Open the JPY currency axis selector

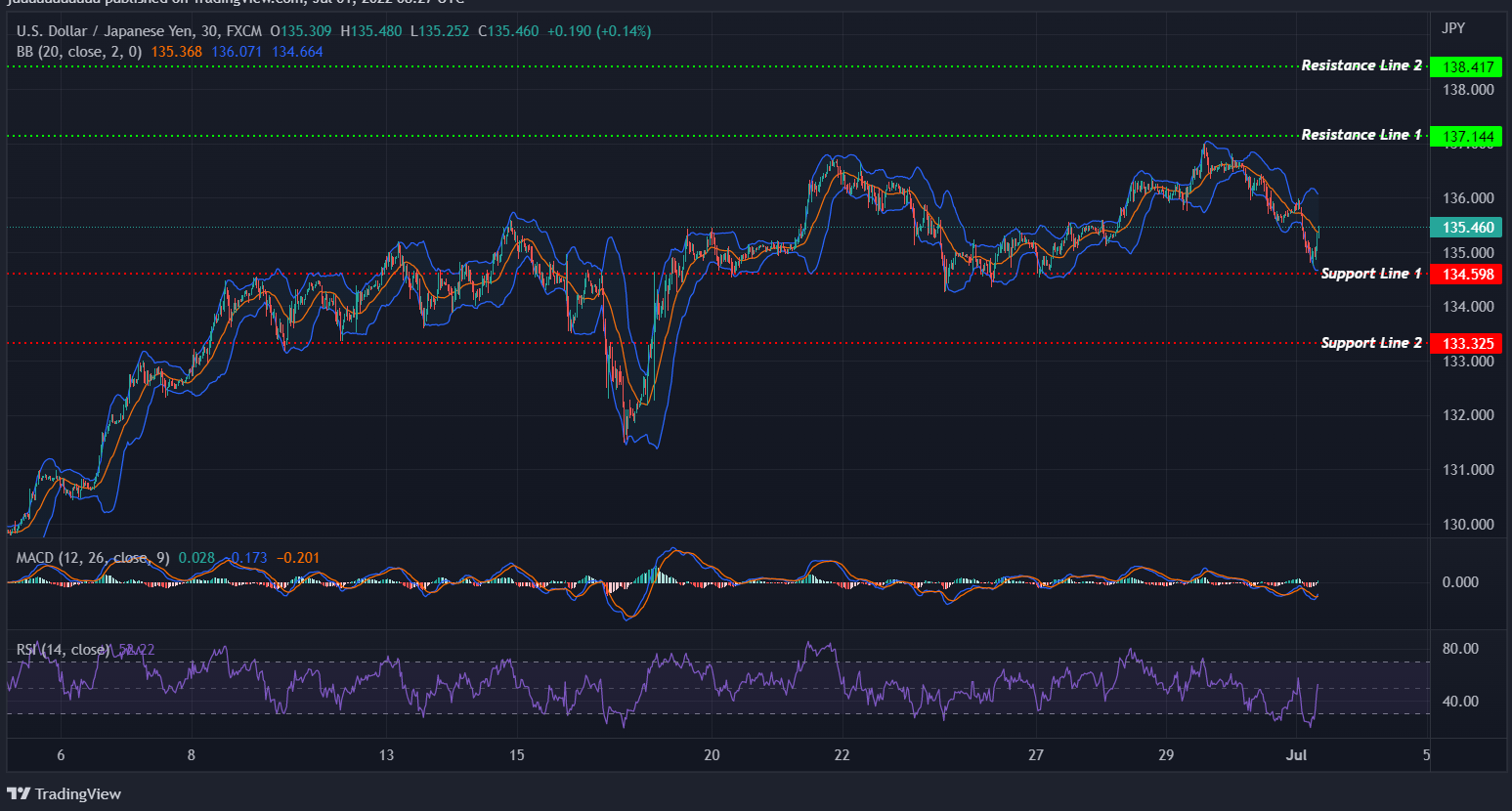tap(1453, 28)
